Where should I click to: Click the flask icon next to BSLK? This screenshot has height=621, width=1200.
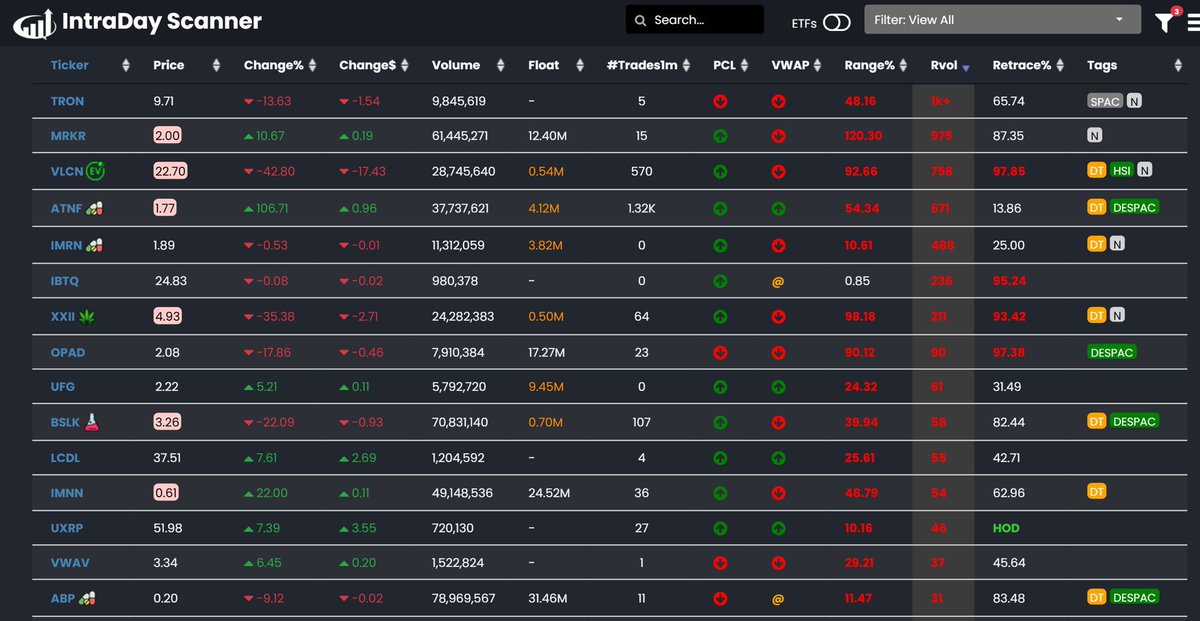(x=92, y=420)
